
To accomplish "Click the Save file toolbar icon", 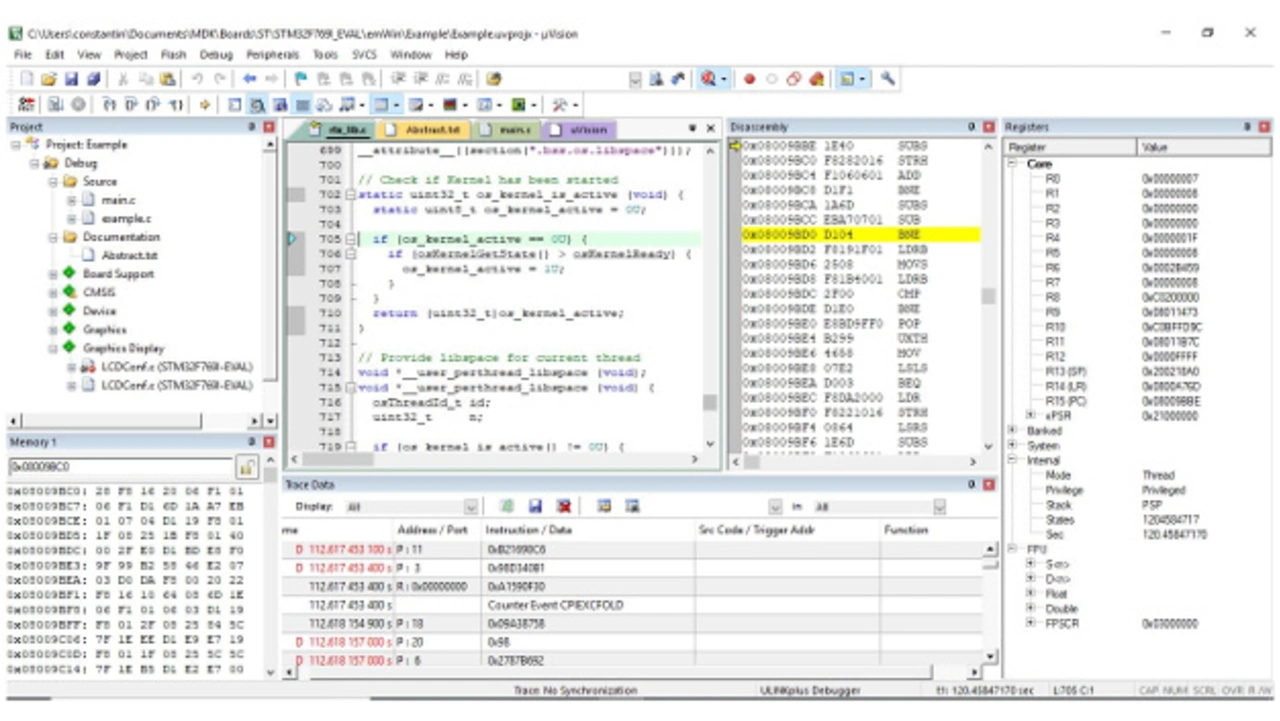I will click(71, 79).
